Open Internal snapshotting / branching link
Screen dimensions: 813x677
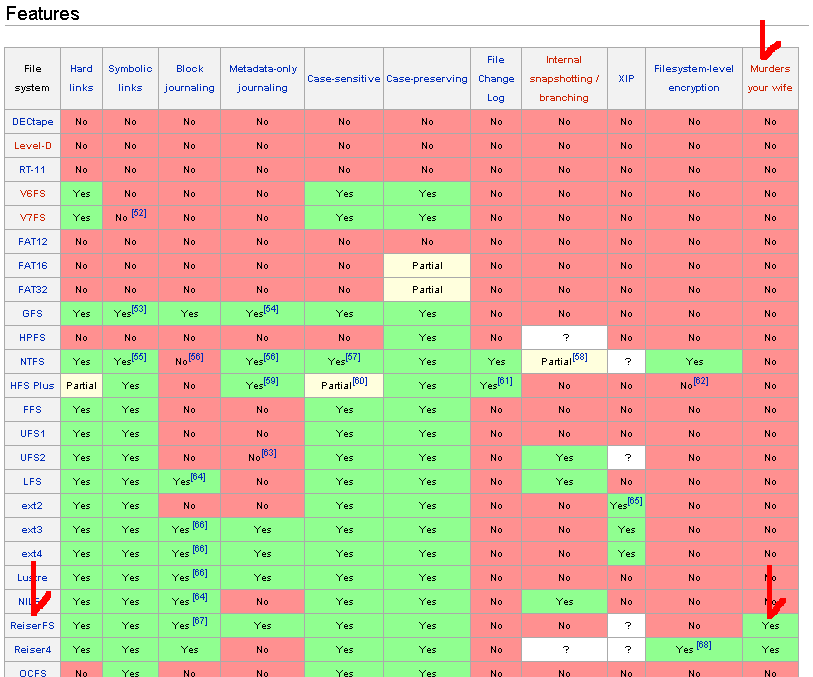click(564, 78)
